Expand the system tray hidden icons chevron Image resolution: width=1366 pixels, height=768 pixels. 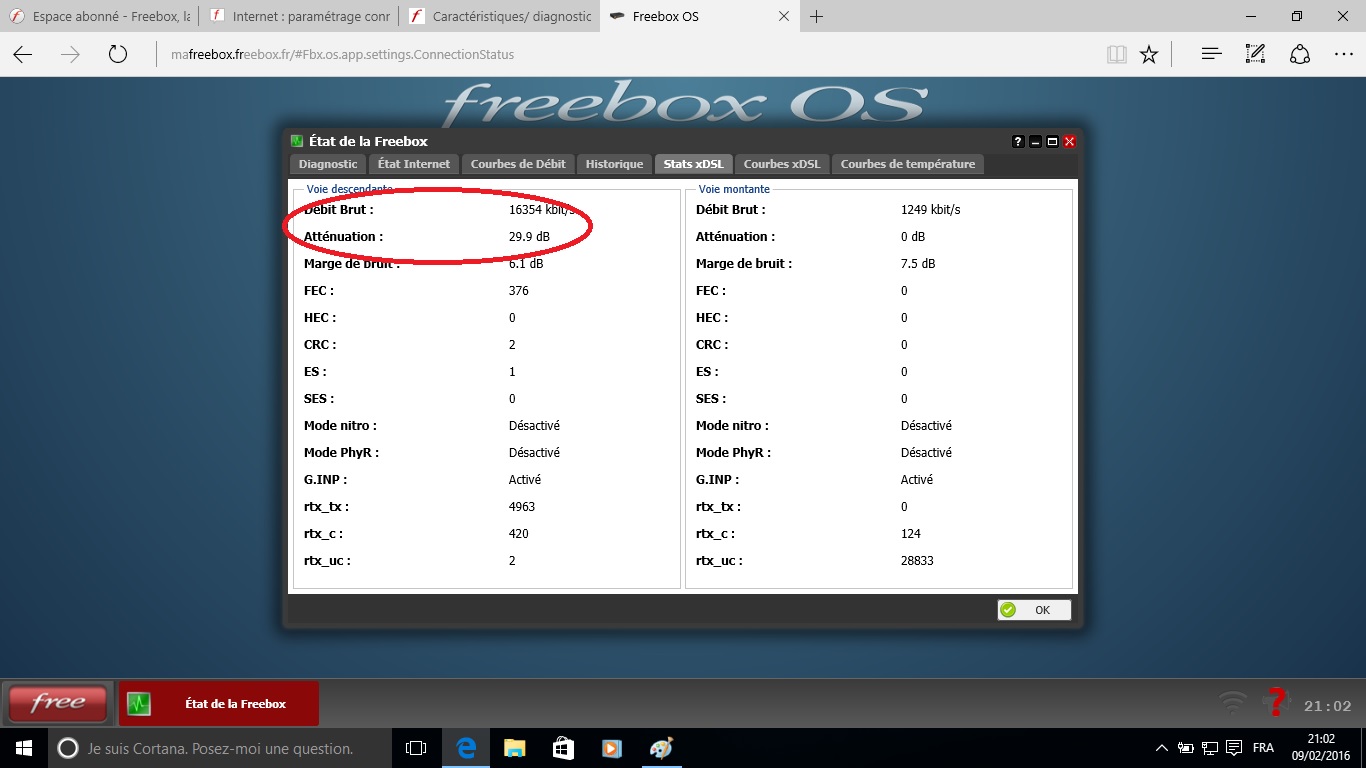(x=1161, y=748)
